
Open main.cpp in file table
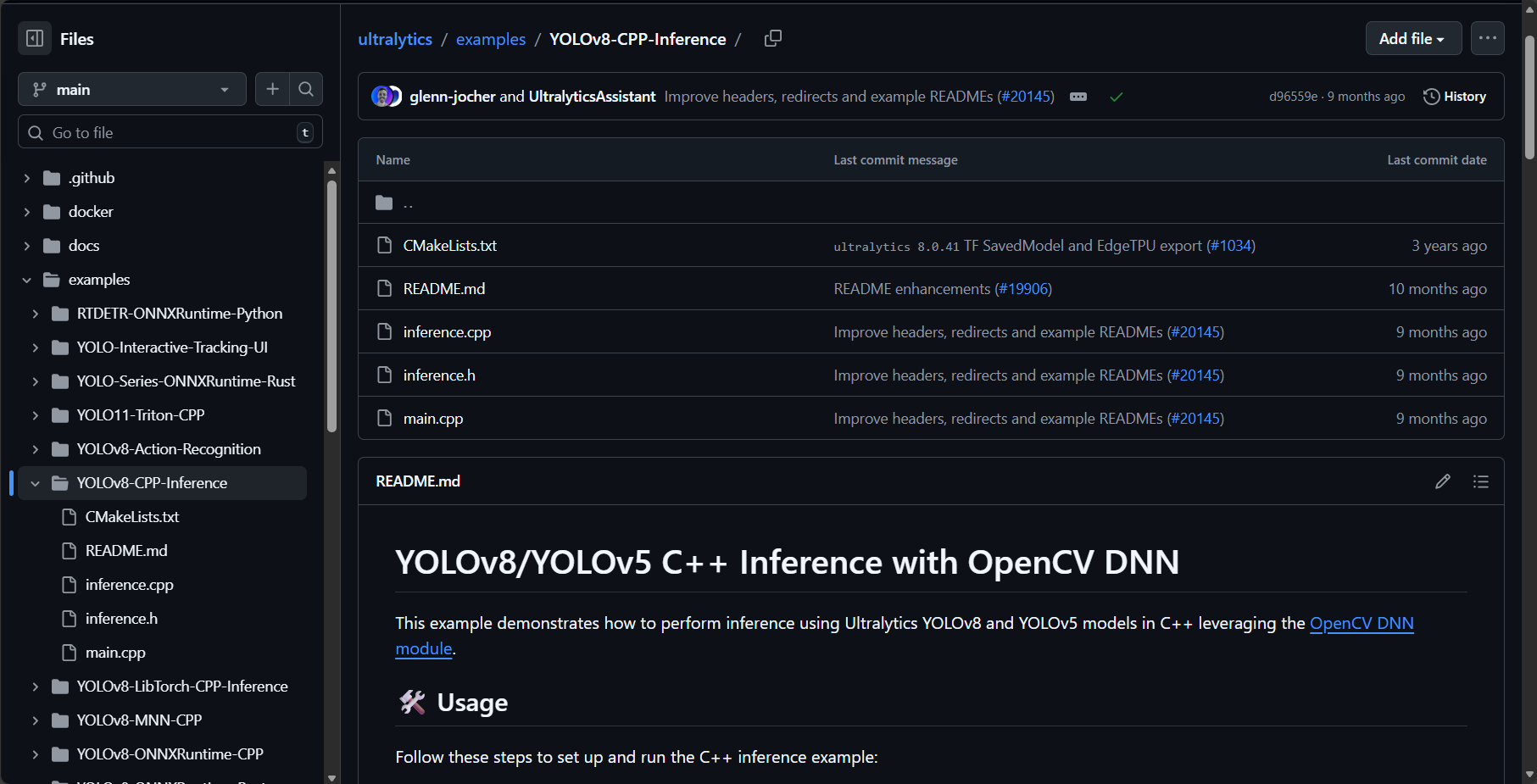tap(433, 419)
